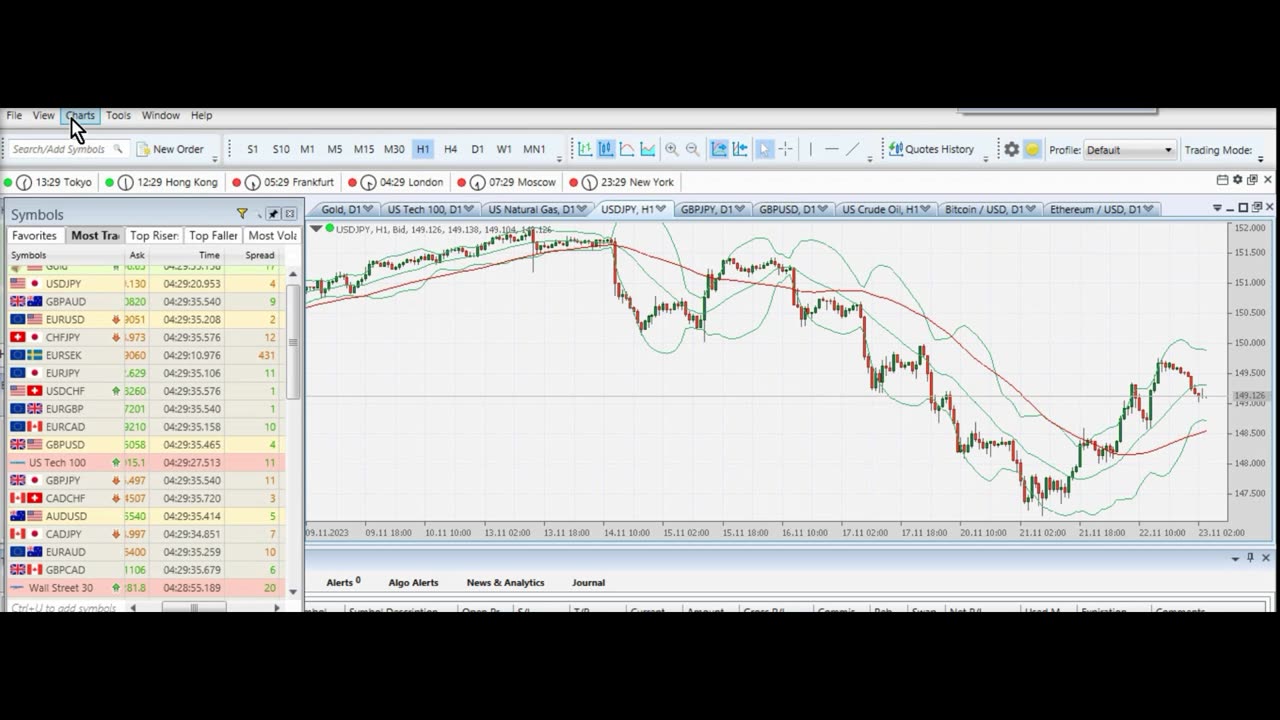Switch timeframe to H4
Viewport: 1280px width, 720px height.
coord(450,149)
